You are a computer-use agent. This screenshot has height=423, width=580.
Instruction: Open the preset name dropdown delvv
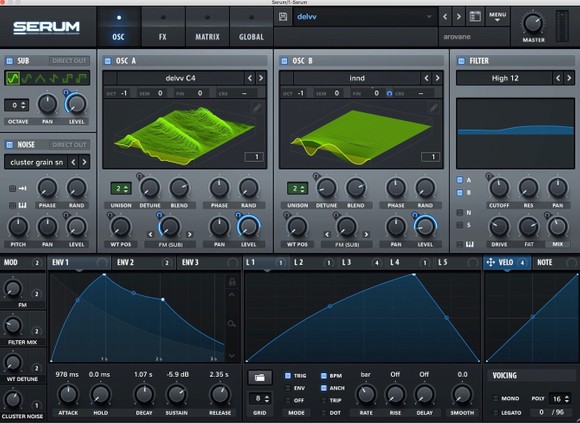[365, 17]
